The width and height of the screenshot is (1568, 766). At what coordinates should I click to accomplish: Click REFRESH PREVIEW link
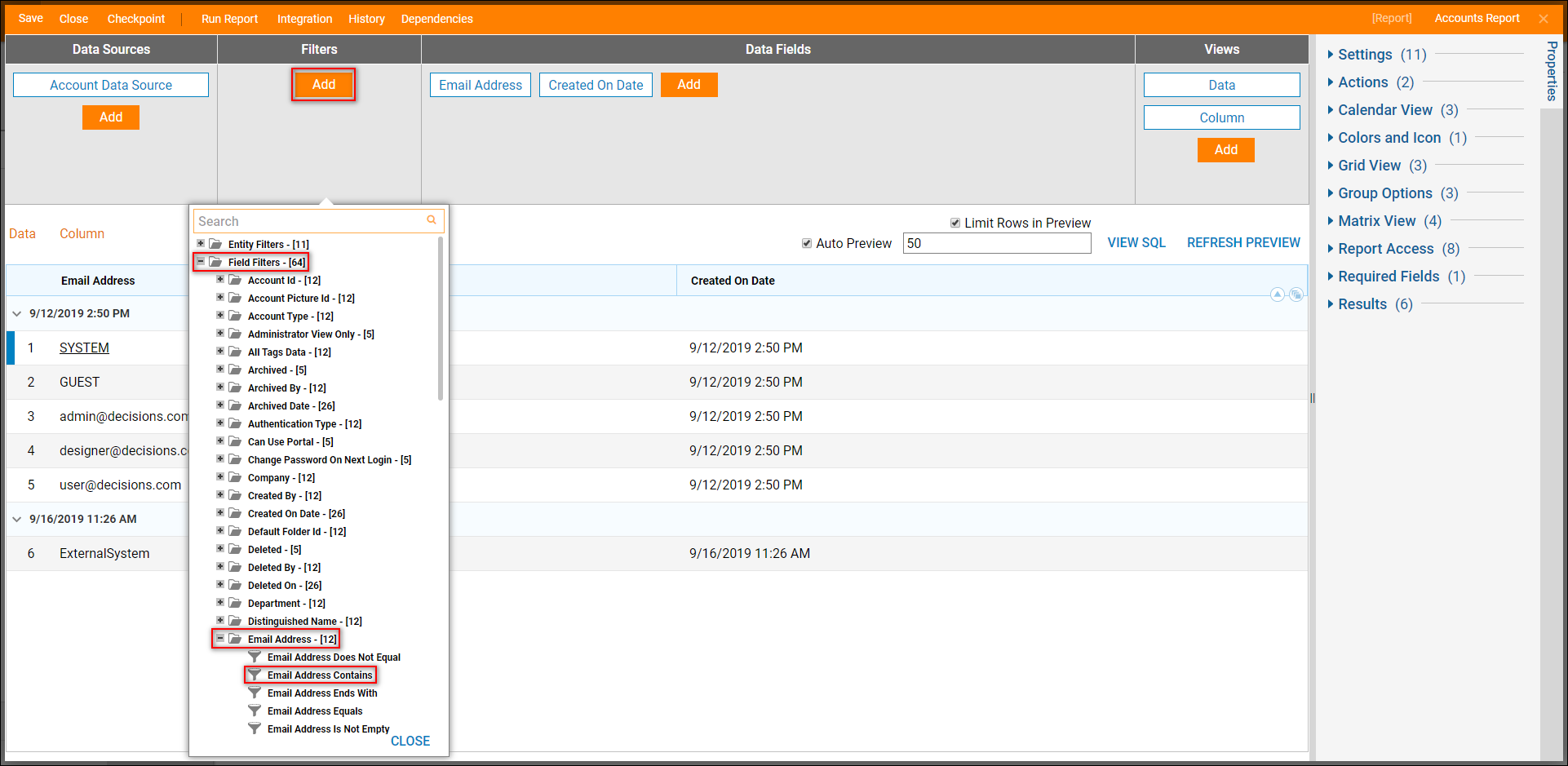[x=1243, y=242]
